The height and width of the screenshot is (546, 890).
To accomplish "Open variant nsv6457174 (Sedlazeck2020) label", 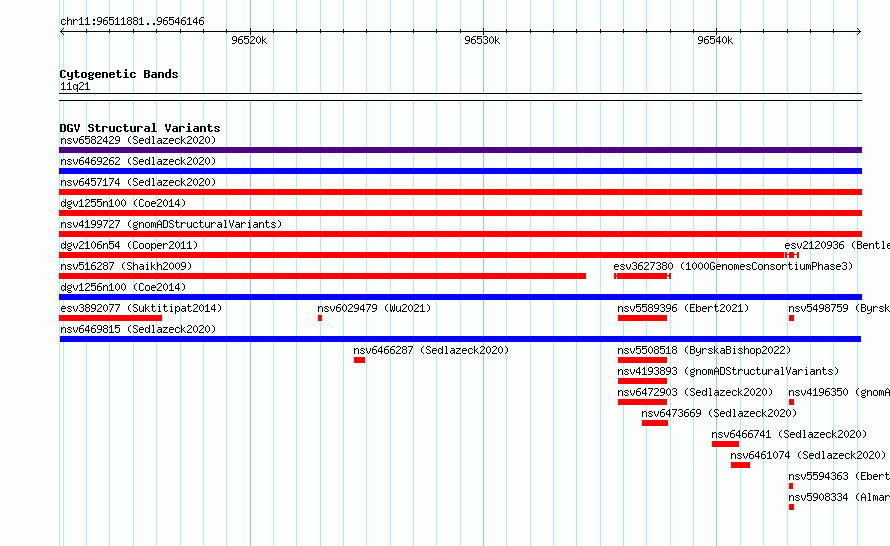I will coord(138,182).
